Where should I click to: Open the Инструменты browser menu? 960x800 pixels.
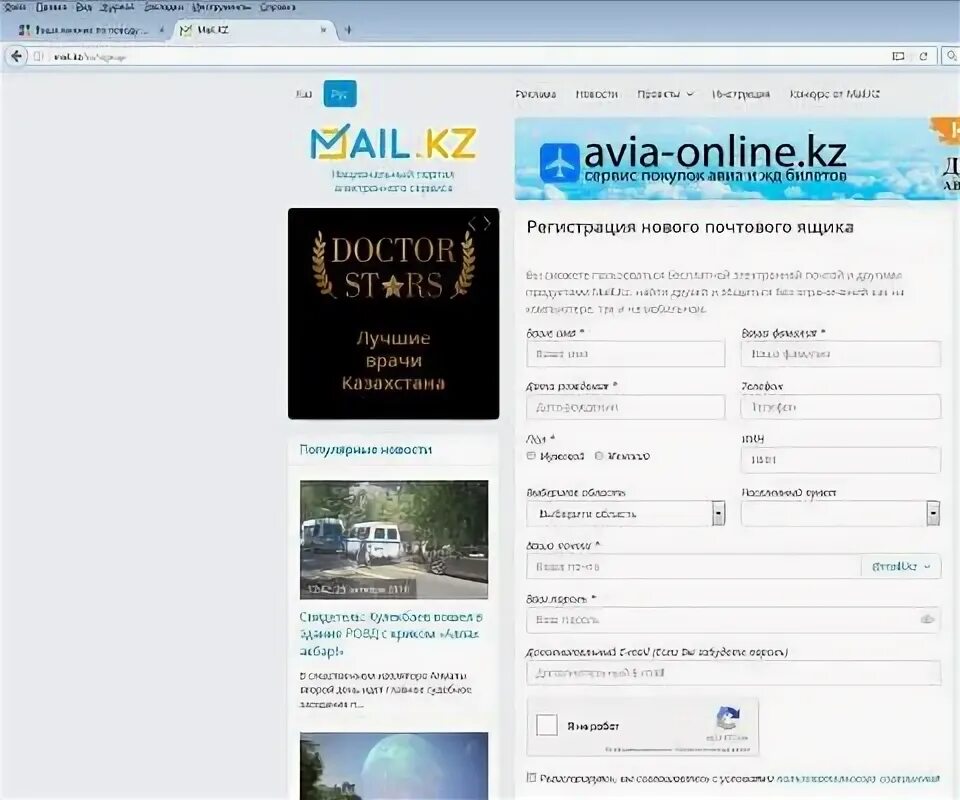click(222, 7)
